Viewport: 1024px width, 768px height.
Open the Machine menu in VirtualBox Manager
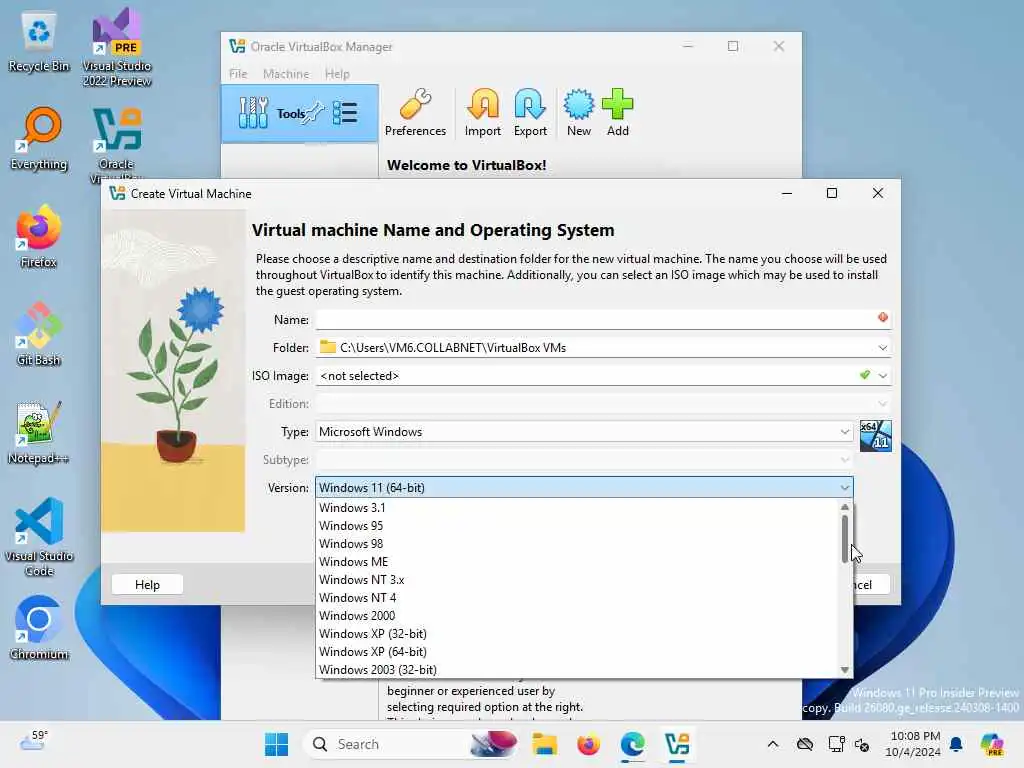tap(286, 74)
